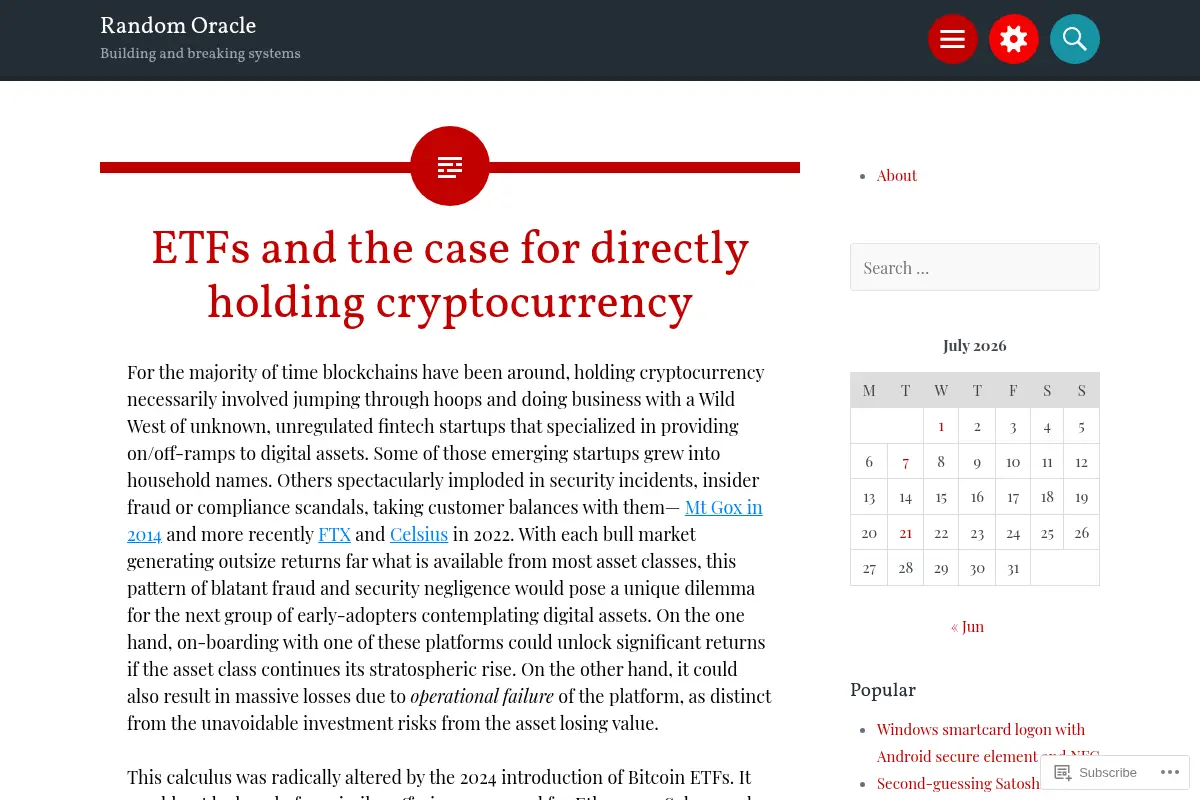The image size is (1200, 800).
Task: Select July 1 in the calendar
Action: 941,426
